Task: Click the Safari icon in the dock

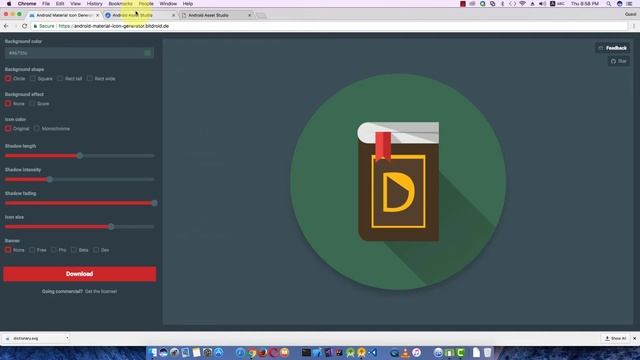Action: [240, 353]
